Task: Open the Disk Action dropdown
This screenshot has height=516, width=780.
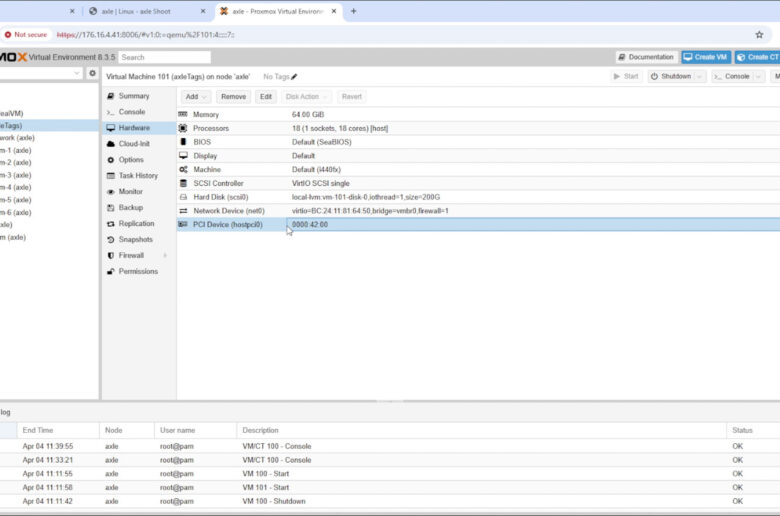Action: click(x=306, y=97)
